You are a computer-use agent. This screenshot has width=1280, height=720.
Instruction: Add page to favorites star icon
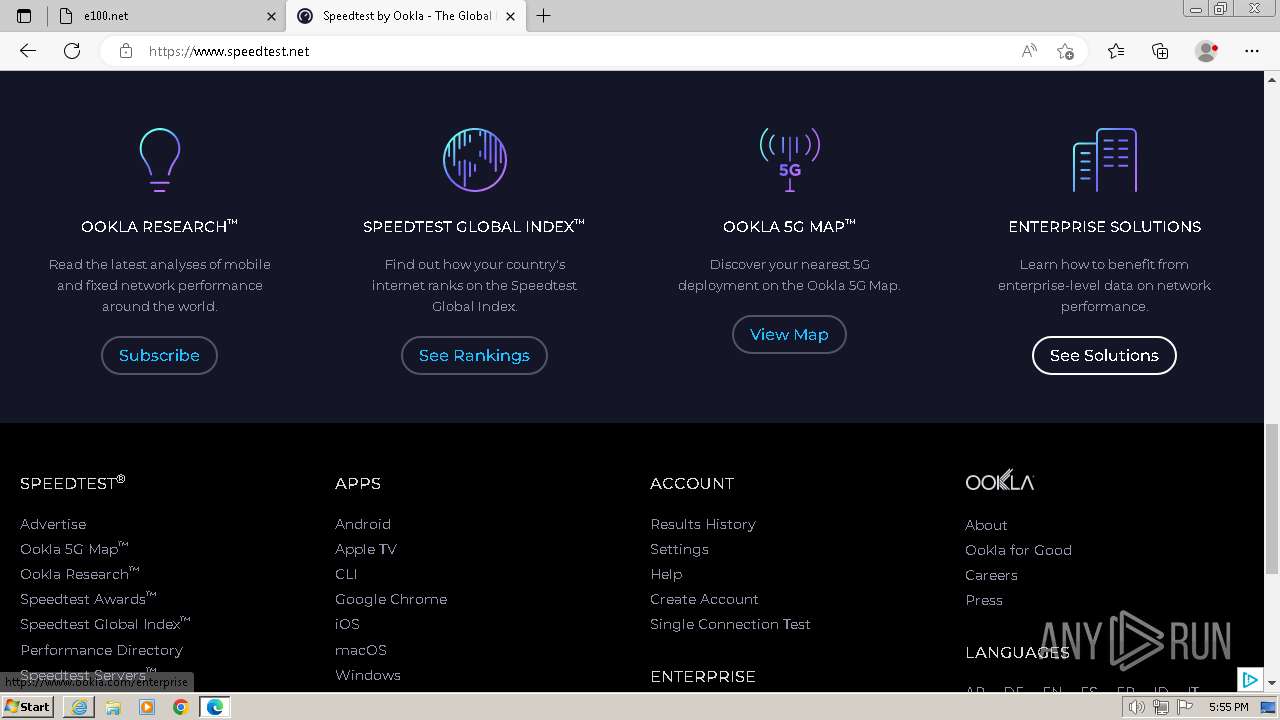point(1065,51)
